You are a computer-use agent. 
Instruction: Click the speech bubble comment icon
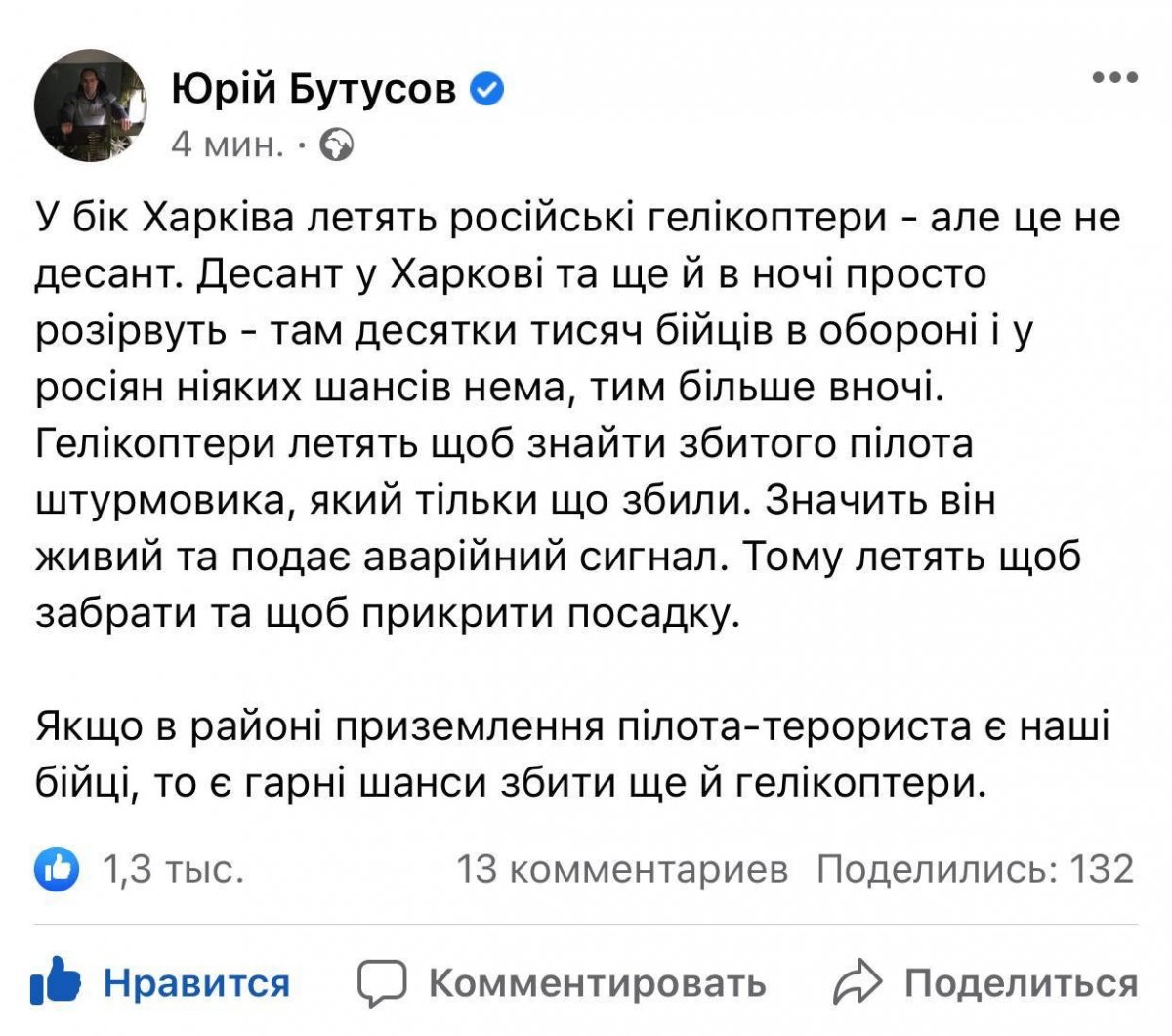382,982
